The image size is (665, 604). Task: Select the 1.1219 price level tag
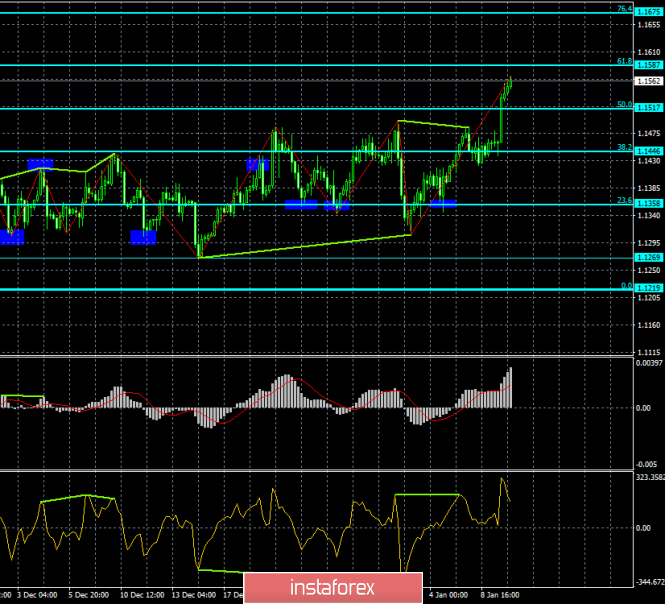650,288
